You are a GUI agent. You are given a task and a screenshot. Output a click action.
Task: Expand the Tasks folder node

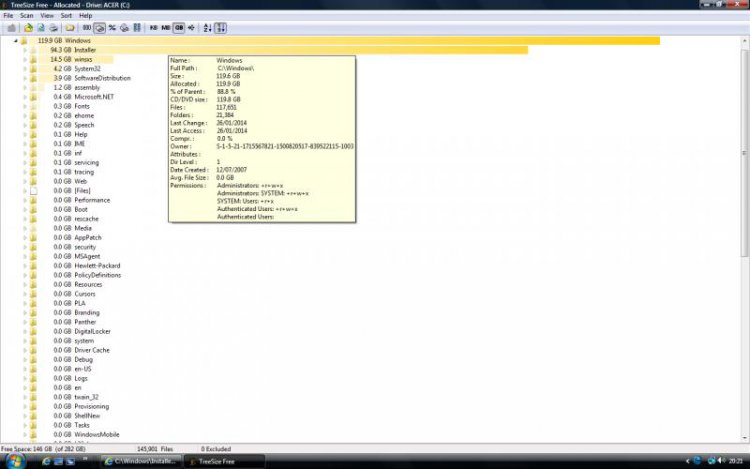point(25,425)
